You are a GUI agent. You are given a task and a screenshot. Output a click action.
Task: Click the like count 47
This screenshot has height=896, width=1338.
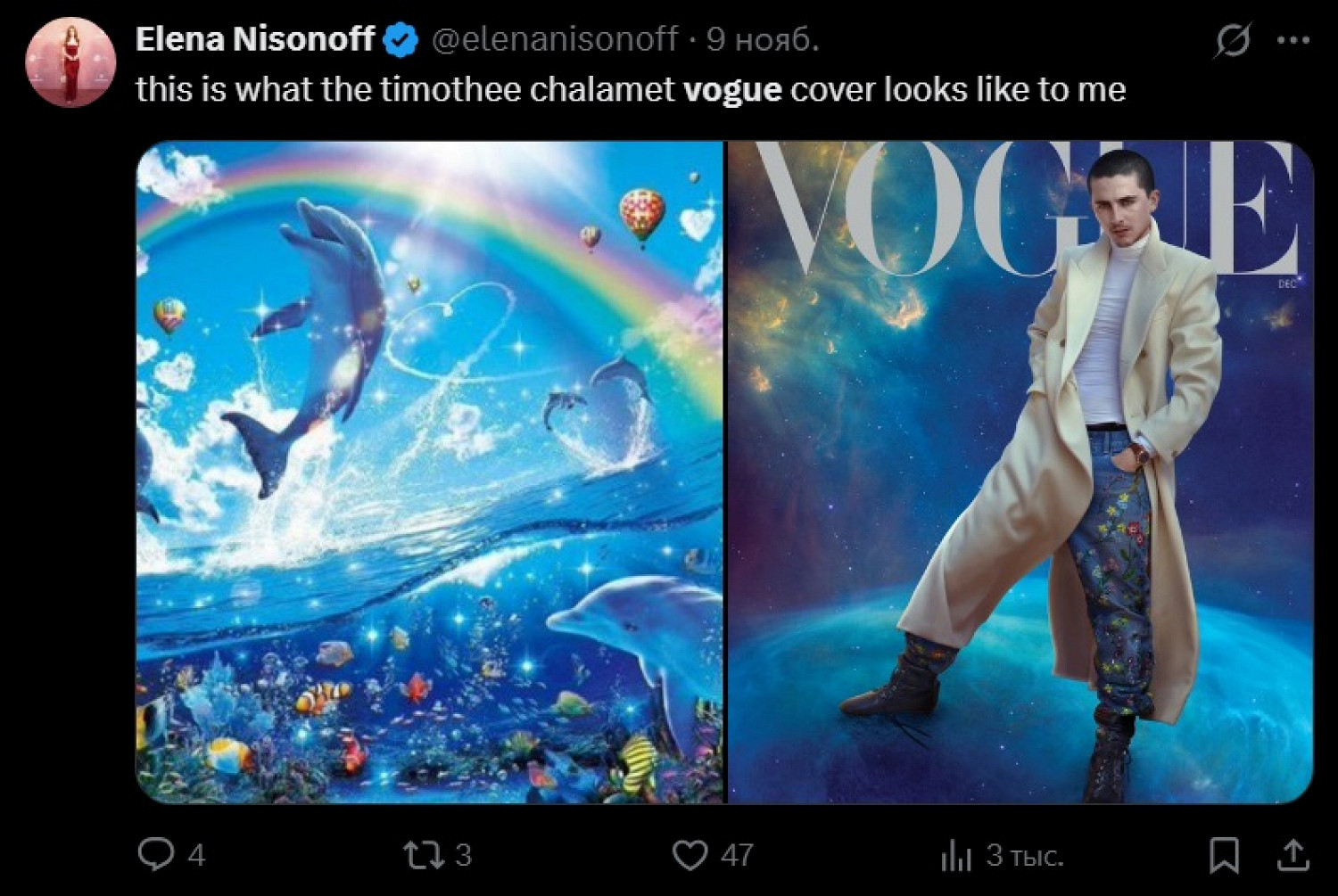737,855
